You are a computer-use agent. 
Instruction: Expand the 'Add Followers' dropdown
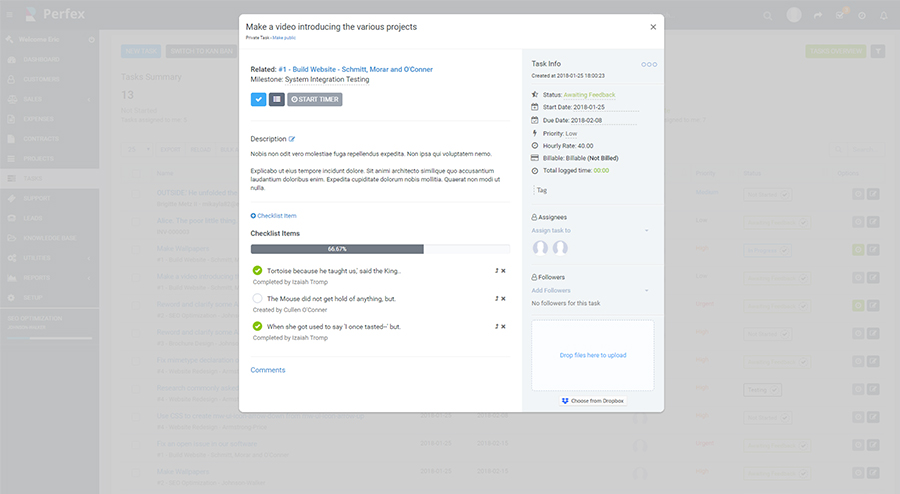[590, 290]
